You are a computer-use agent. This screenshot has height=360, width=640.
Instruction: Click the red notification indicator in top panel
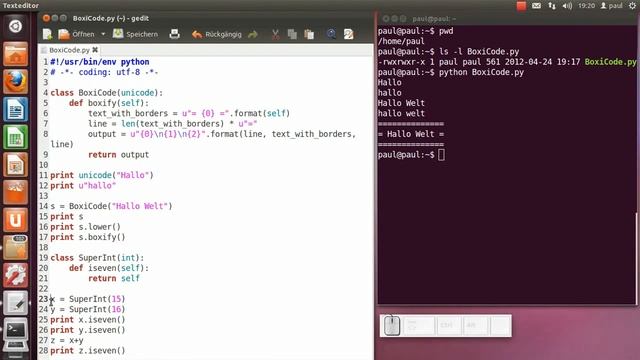[x=521, y=6]
